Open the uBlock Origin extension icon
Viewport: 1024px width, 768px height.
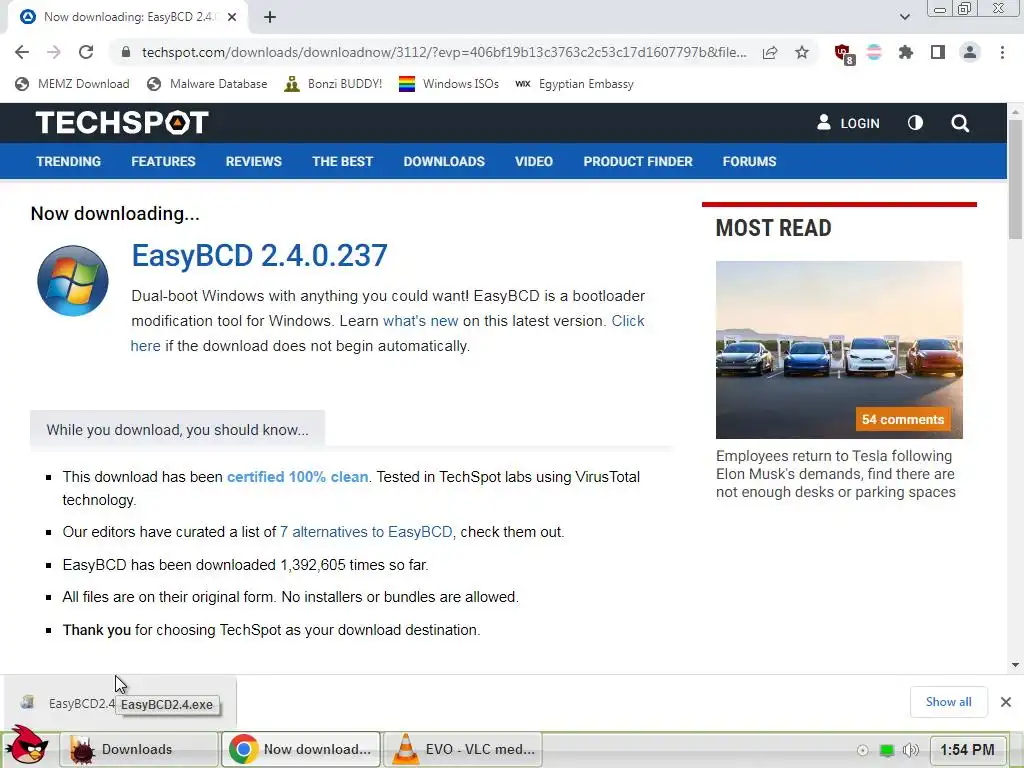pyautogui.click(x=844, y=54)
